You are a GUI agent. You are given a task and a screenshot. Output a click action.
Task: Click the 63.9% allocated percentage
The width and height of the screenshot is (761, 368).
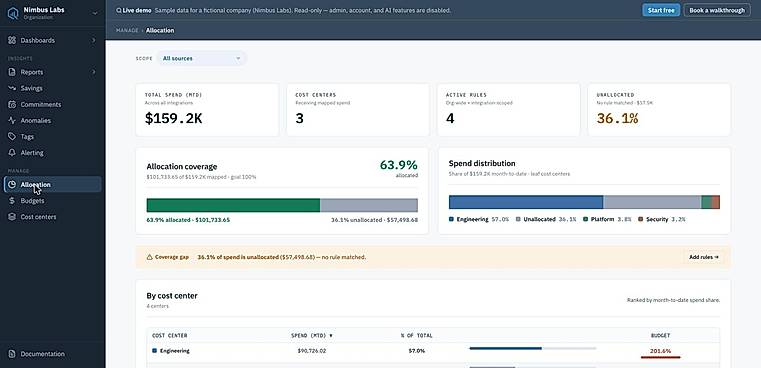[x=398, y=165]
